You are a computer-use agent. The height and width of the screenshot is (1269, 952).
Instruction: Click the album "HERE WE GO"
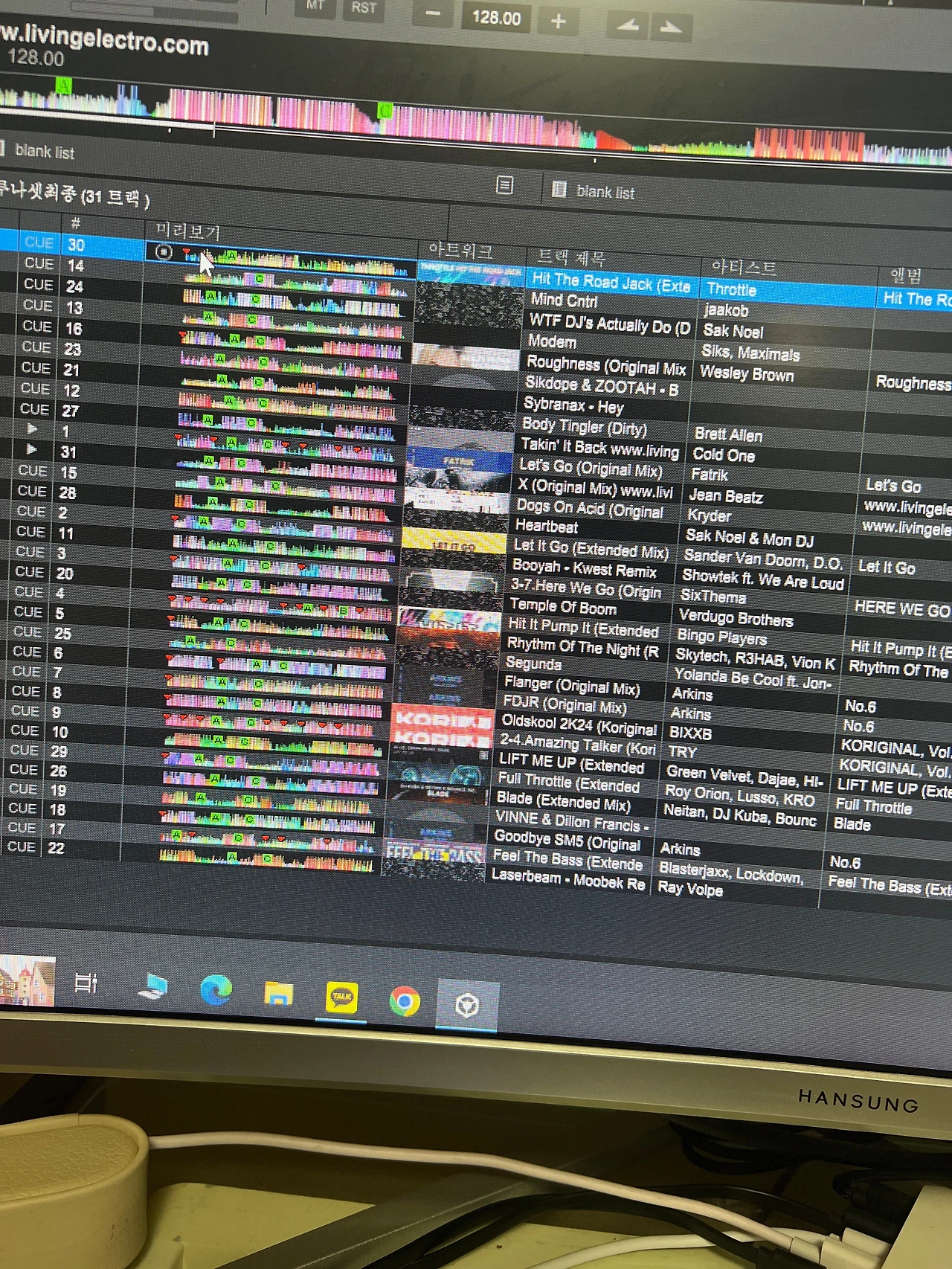click(x=901, y=608)
